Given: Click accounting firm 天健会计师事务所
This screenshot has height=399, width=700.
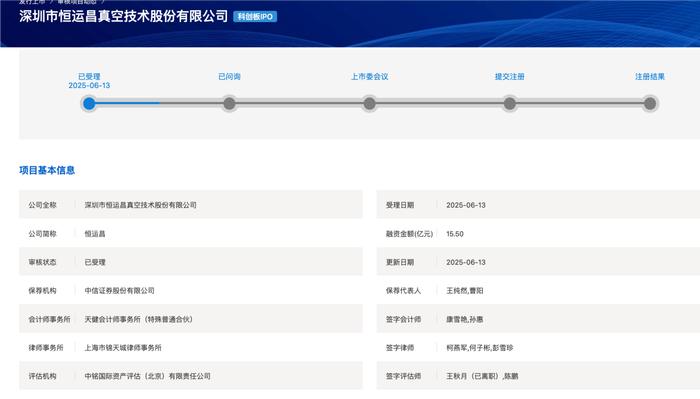Looking at the screenshot, I should [x=138, y=319].
